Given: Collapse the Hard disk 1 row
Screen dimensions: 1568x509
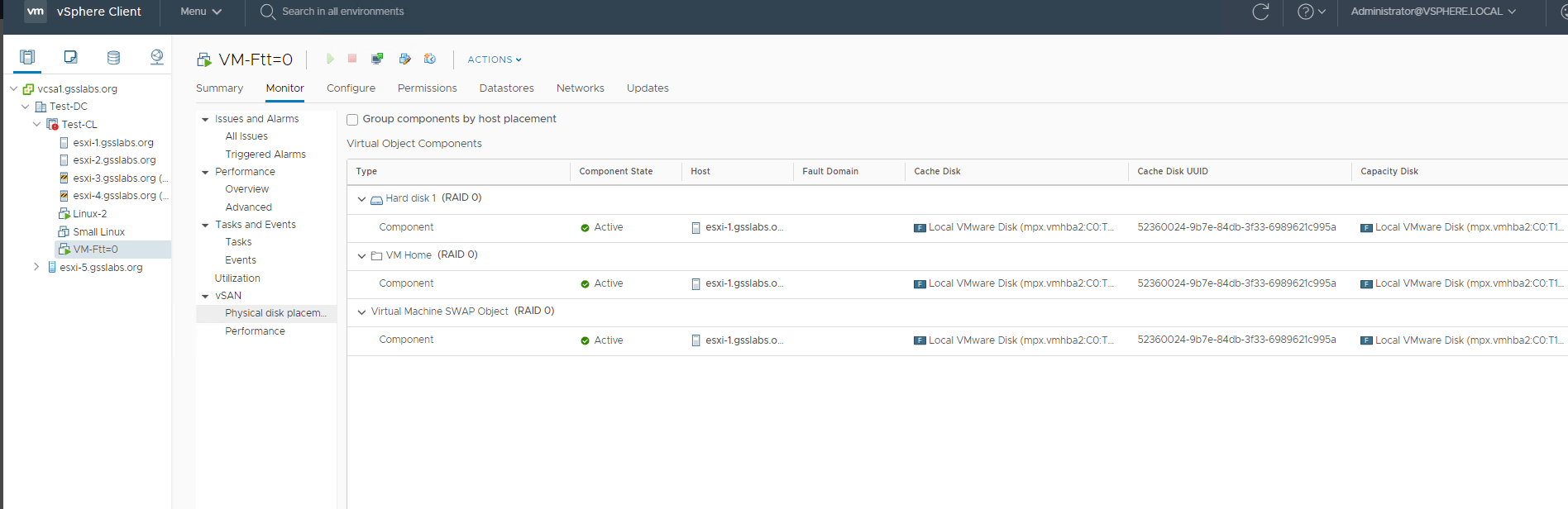Looking at the screenshot, I should (361, 199).
